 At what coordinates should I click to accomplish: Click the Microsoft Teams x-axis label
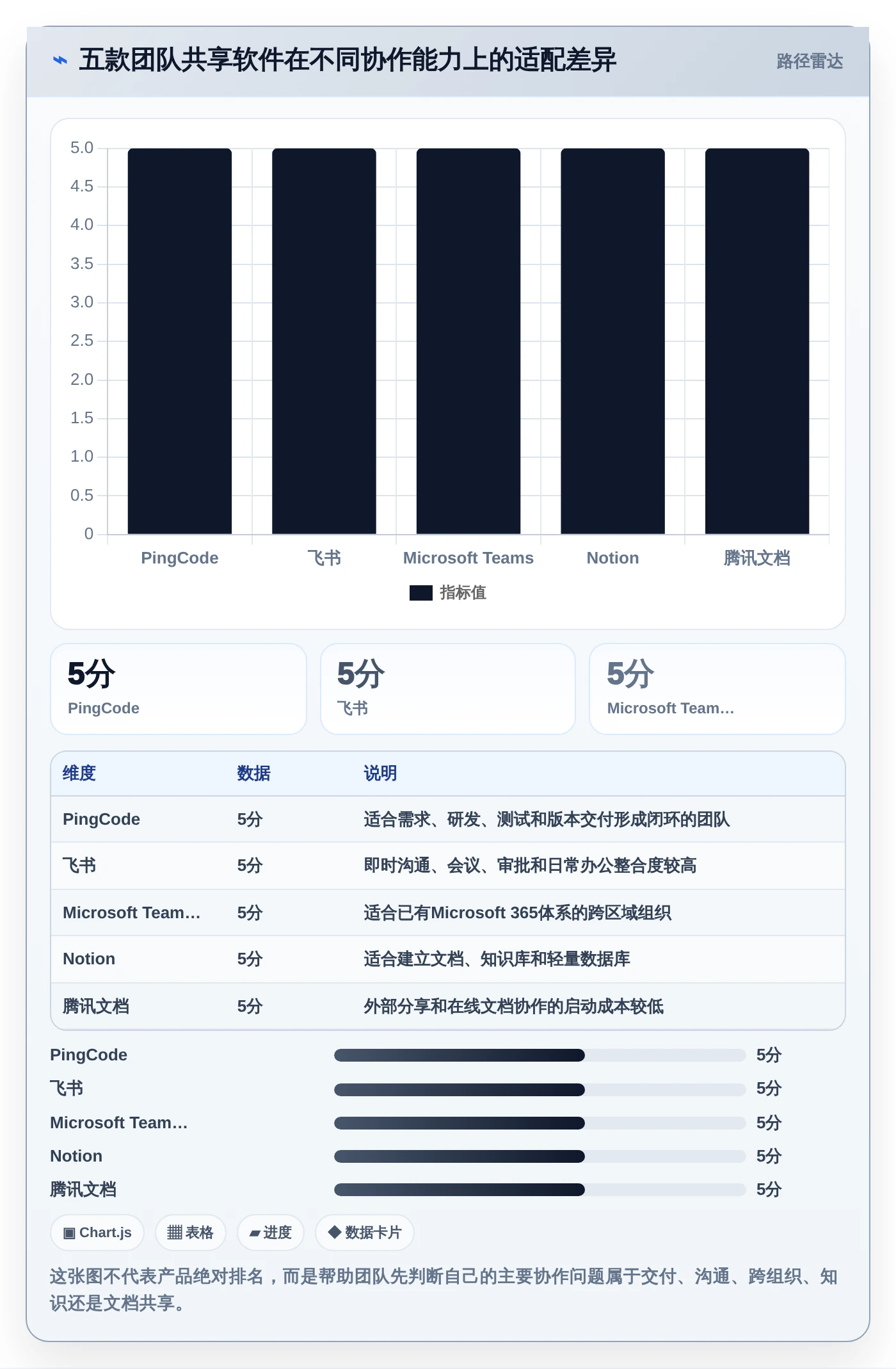coord(468,558)
